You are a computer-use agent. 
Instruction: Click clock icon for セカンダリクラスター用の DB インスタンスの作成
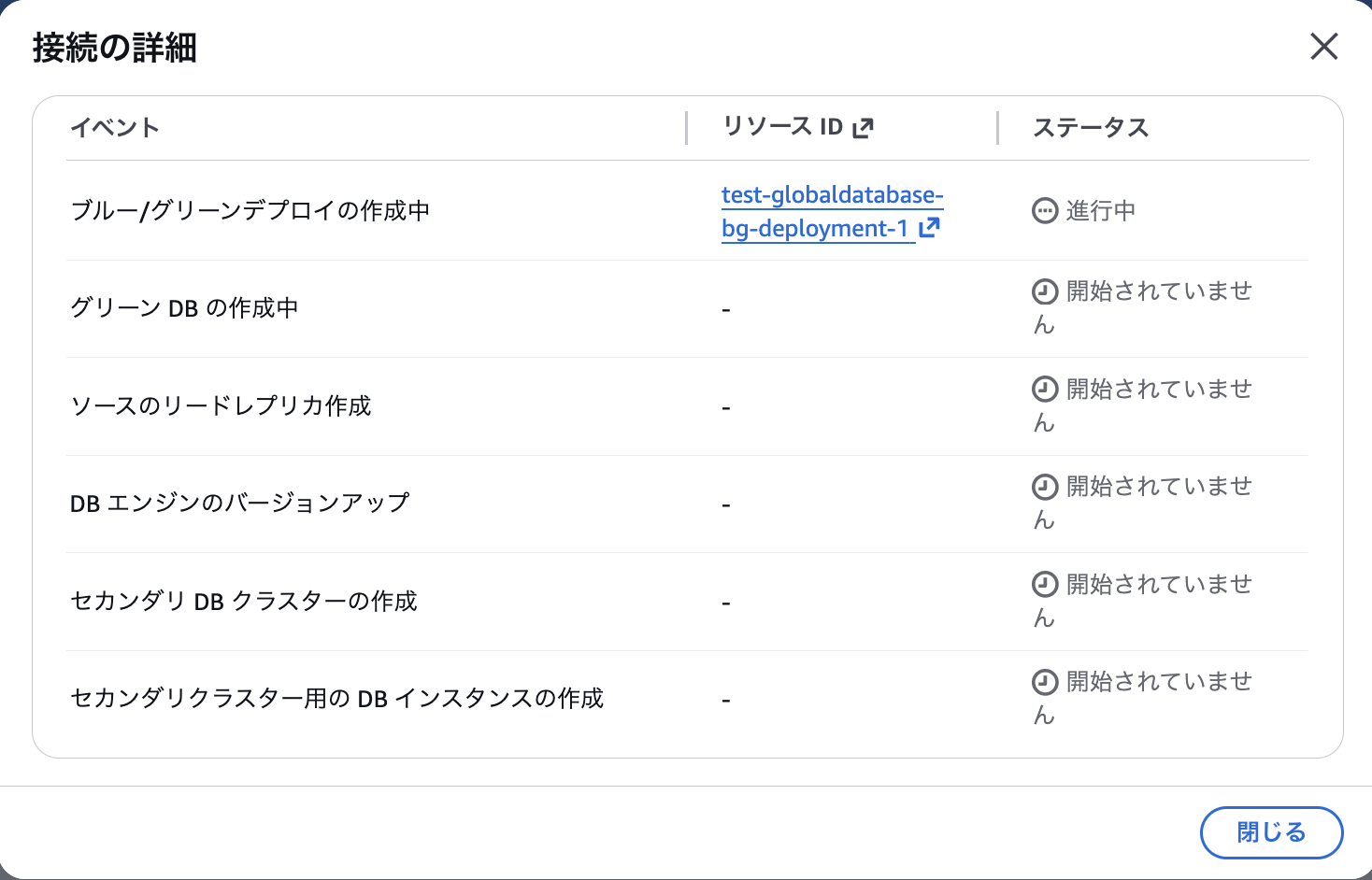(x=1044, y=682)
